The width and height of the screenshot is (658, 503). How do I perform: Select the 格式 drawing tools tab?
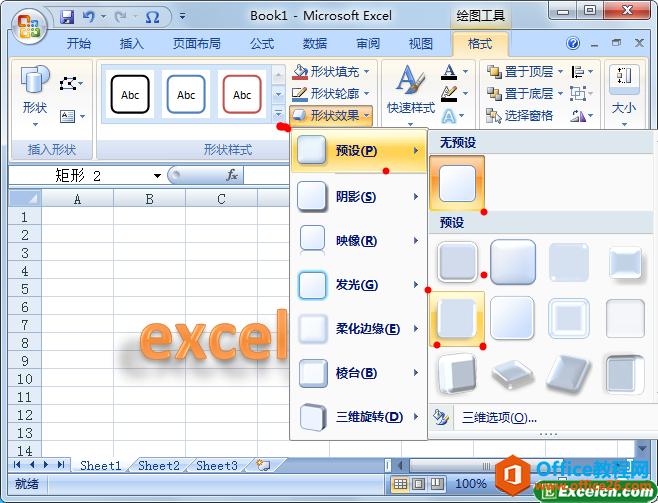(480, 43)
